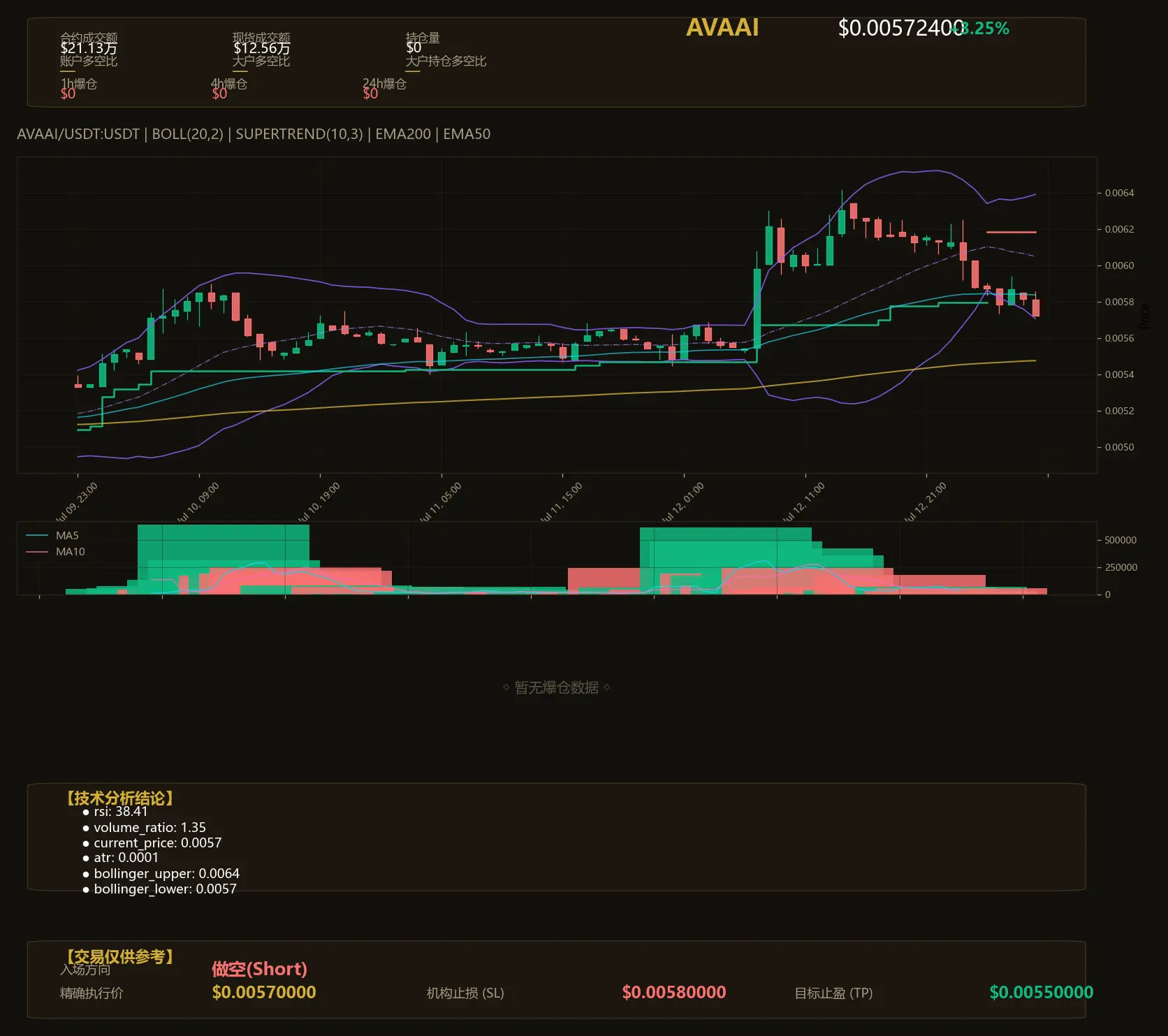Click the 0.0050 price axis label
Viewport: 1168px width, 1036px height.
coord(1119,447)
